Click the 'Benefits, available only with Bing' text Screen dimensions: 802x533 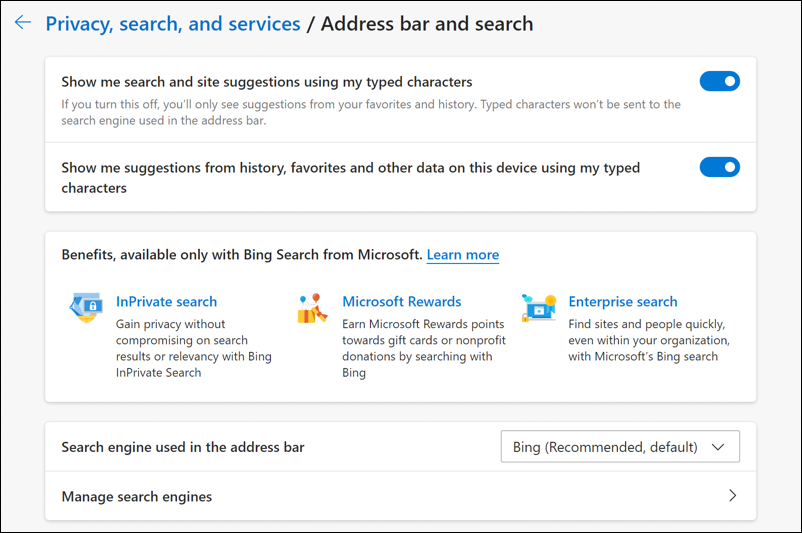[241, 255]
